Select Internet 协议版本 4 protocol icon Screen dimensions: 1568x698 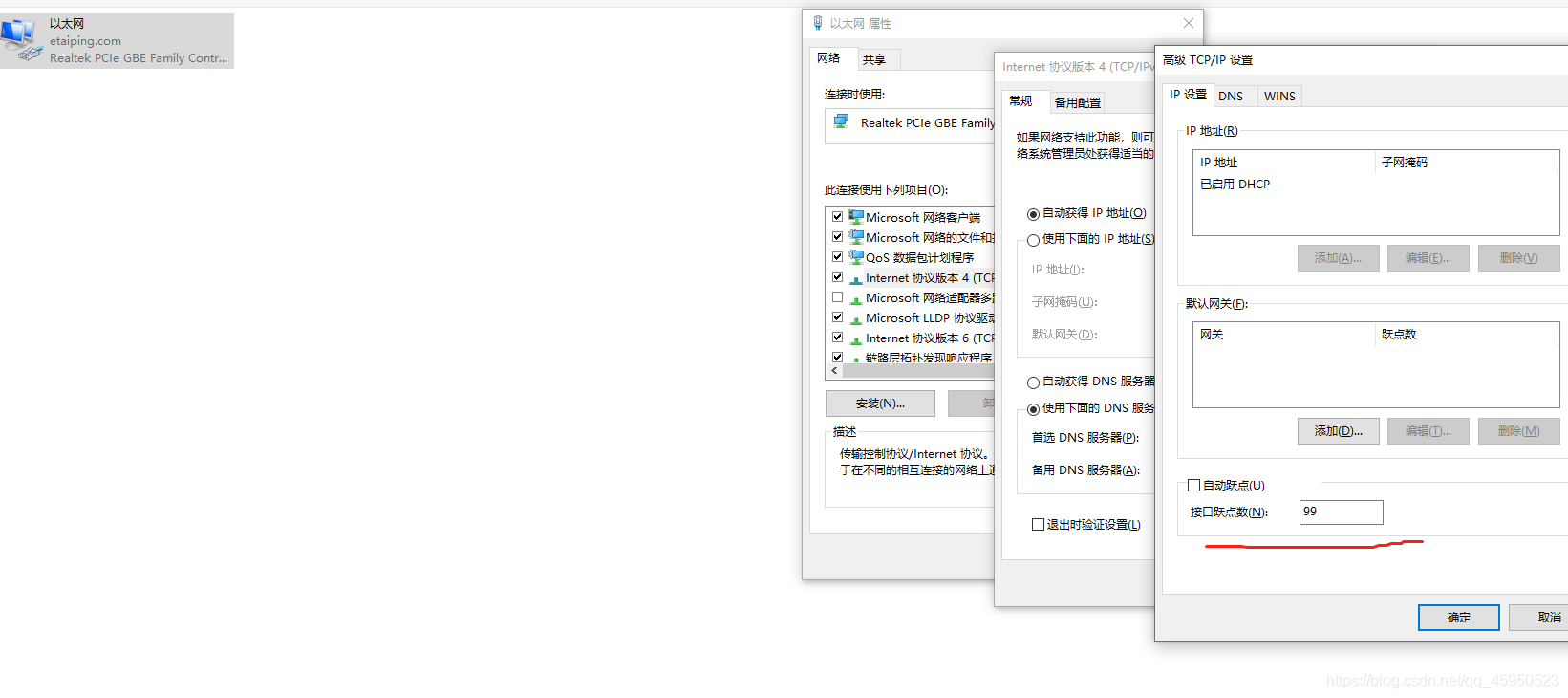click(x=856, y=278)
